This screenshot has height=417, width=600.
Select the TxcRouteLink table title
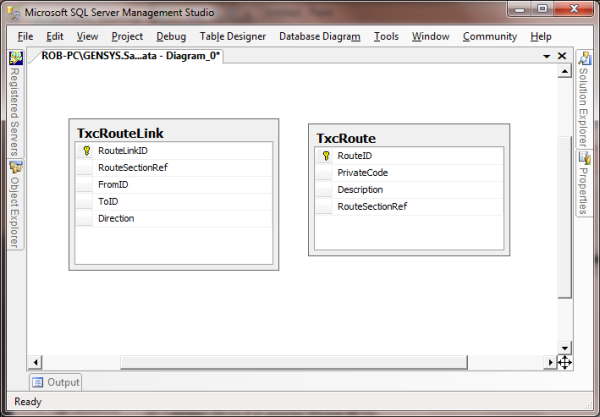point(120,133)
